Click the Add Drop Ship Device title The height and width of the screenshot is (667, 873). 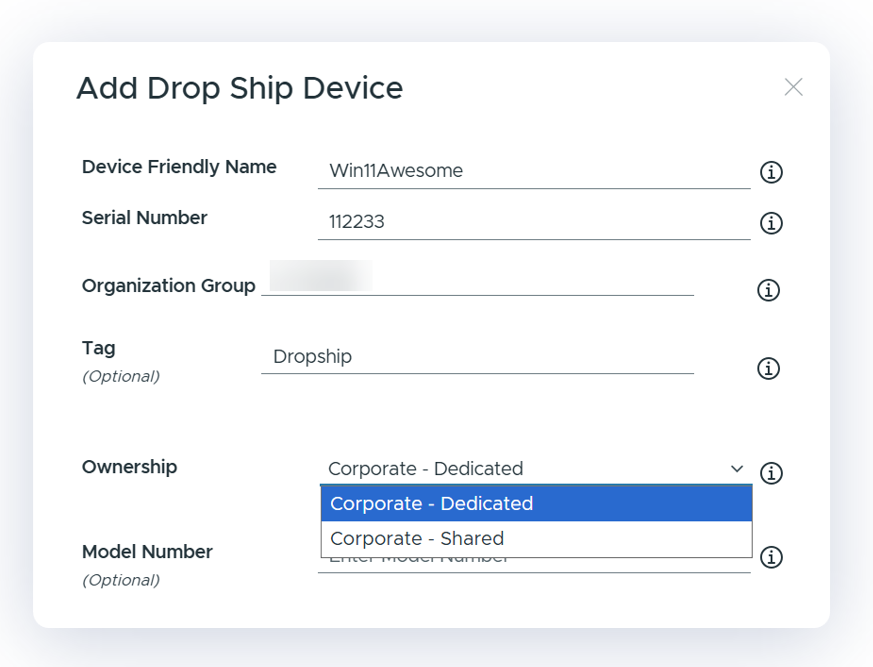tap(238, 88)
